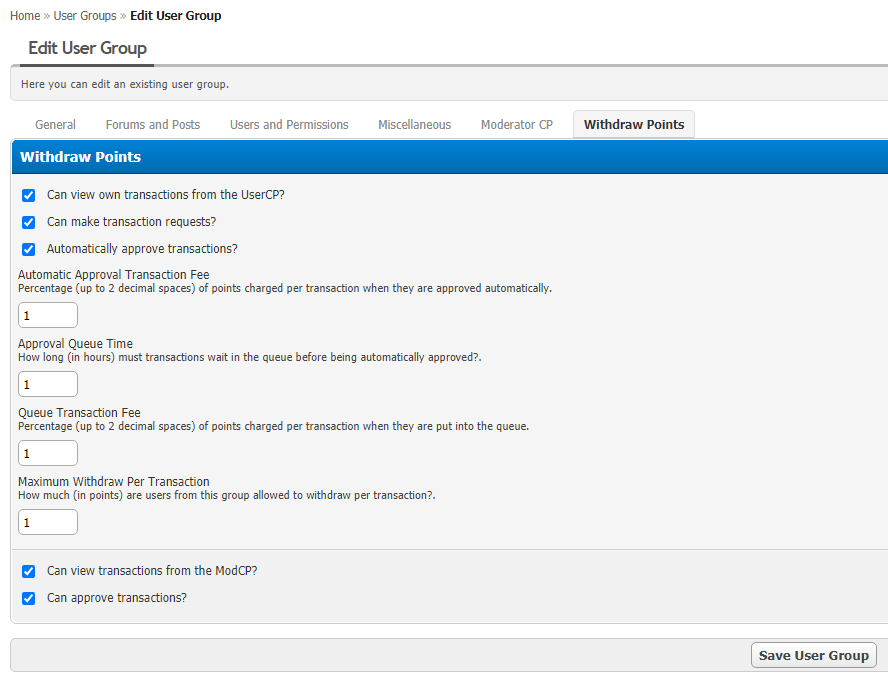Open the Moderator CP tab
This screenshot has height=682, width=888.
(516, 125)
